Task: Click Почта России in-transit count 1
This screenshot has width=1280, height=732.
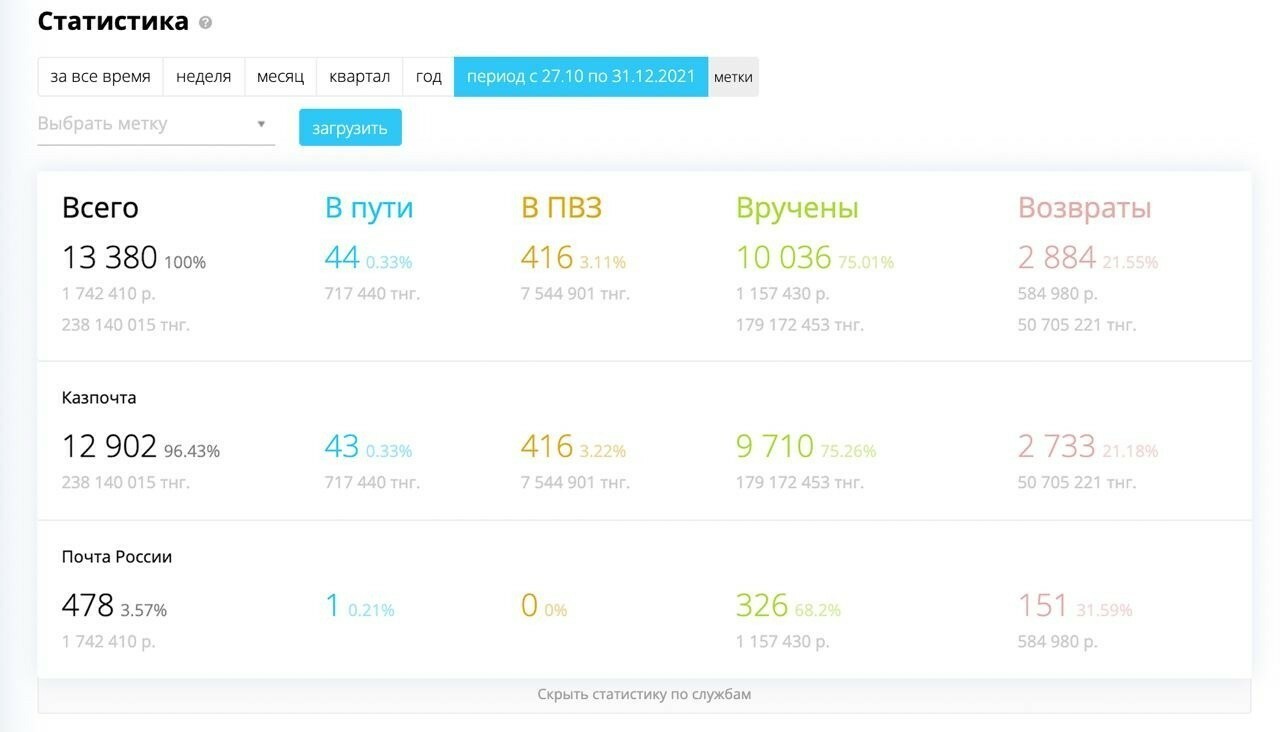Action: (x=333, y=605)
